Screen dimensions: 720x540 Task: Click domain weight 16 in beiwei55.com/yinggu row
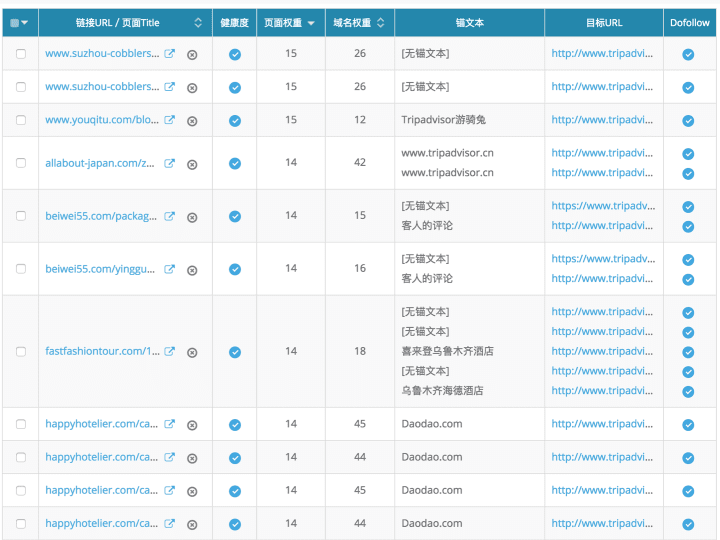(360, 268)
